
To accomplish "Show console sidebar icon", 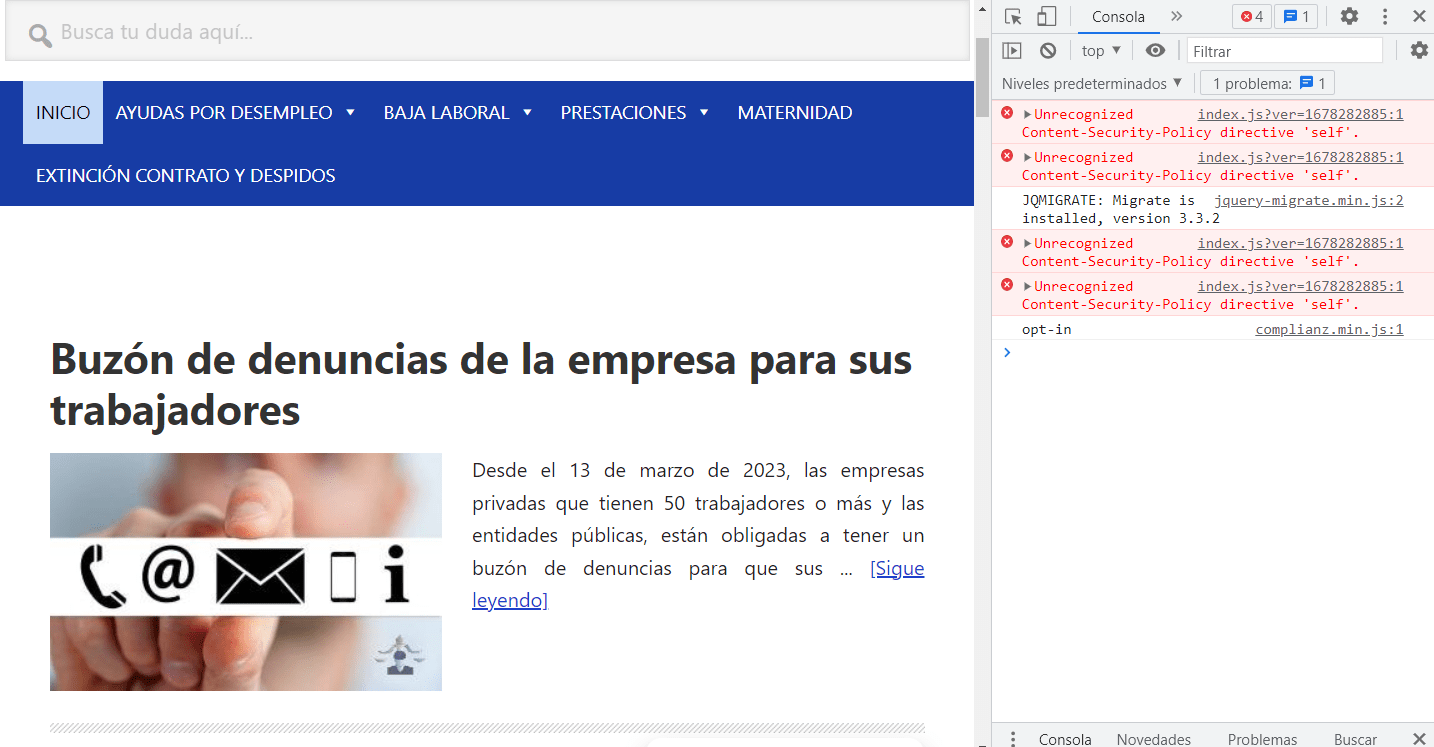I will [x=1012, y=50].
